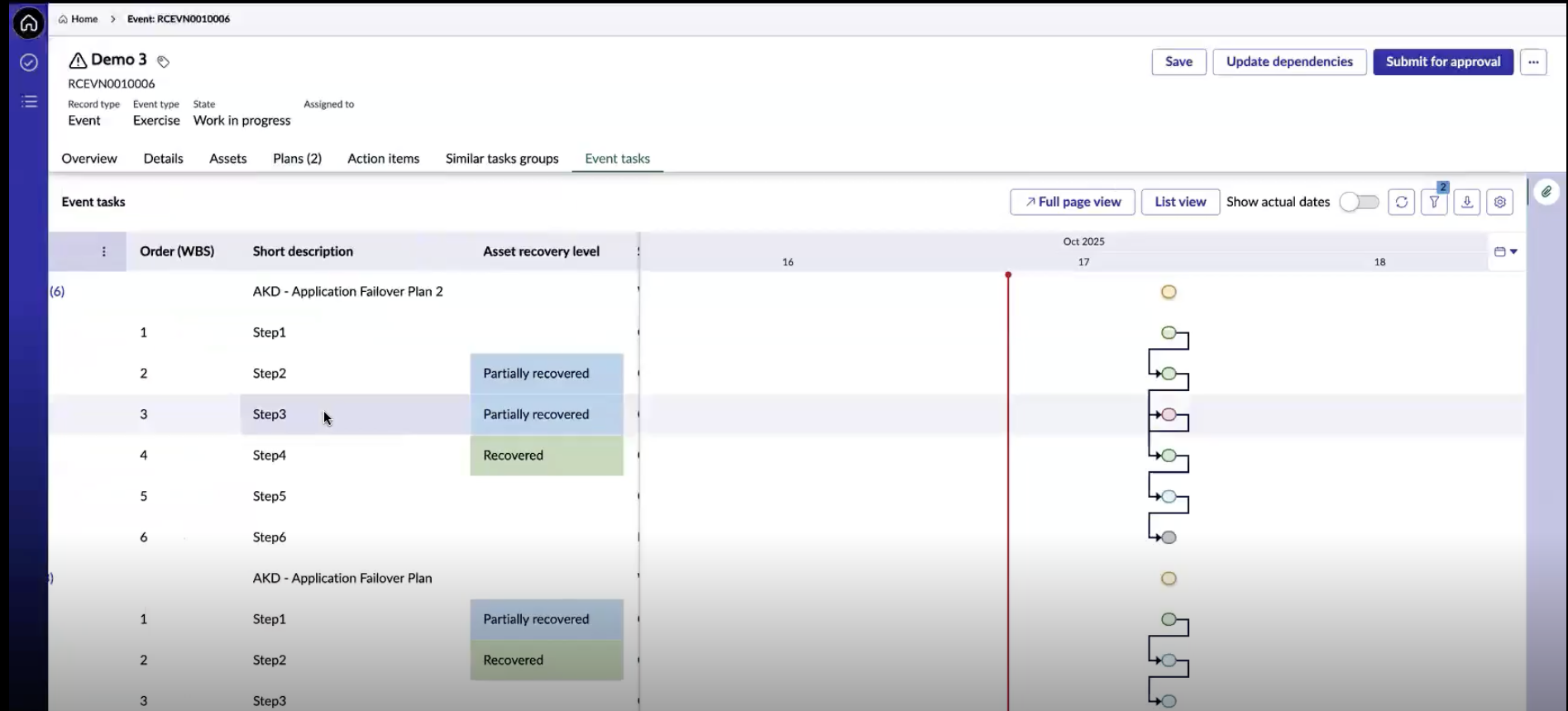Open the Similar tasks groups tab
The height and width of the screenshot is (711, 1568).
tap(502, 159)
